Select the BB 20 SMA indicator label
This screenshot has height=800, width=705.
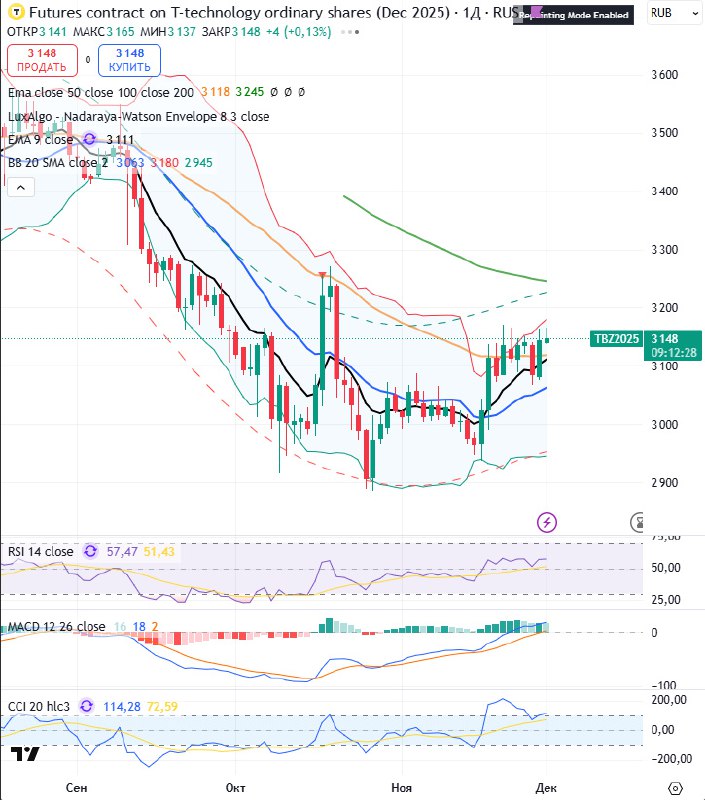click(58, 162)
